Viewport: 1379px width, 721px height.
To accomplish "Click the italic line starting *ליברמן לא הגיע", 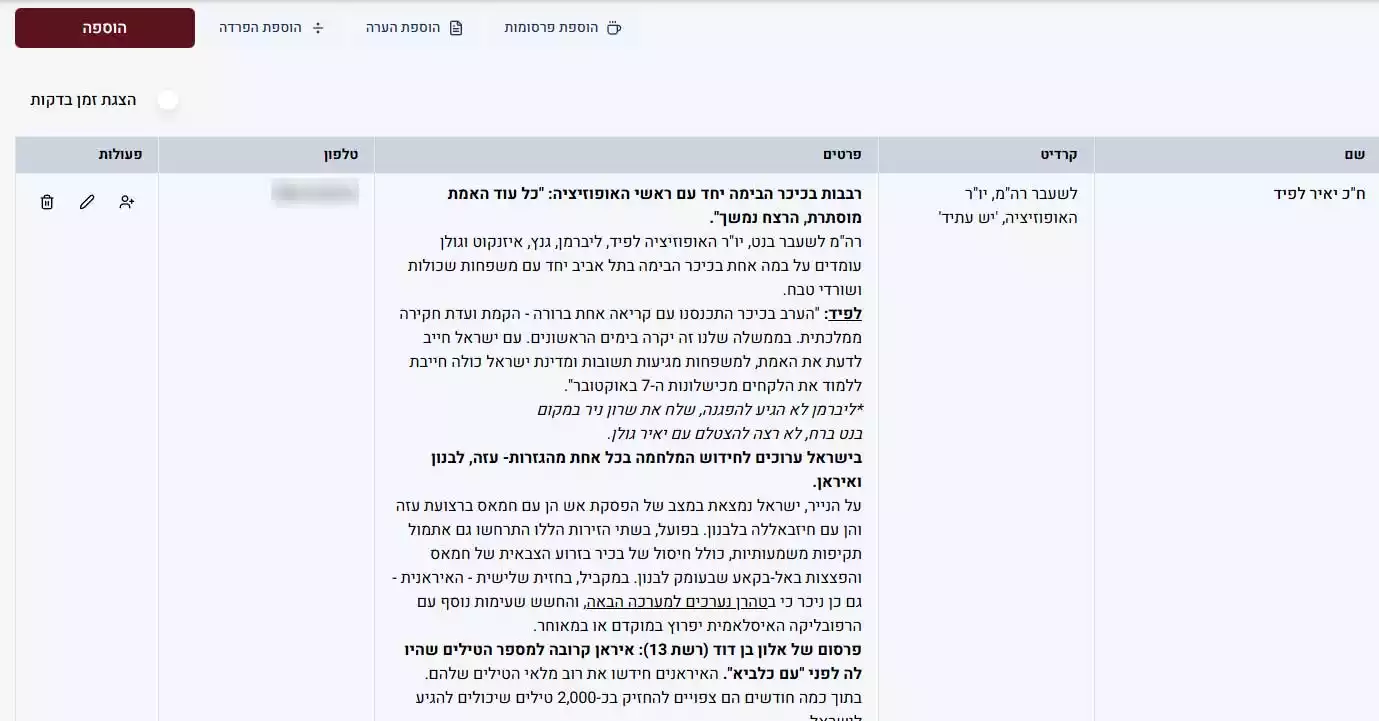I will (700, 410).
